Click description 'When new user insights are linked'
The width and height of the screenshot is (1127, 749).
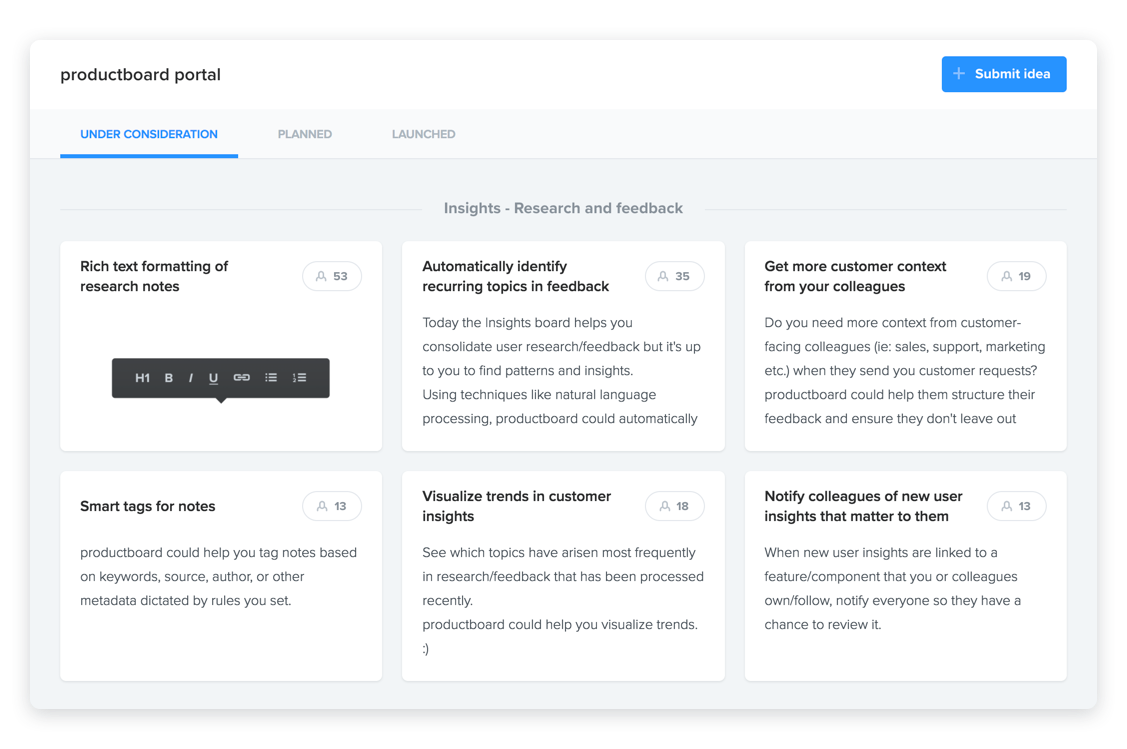pyautogui.click(x=893, y=589)
